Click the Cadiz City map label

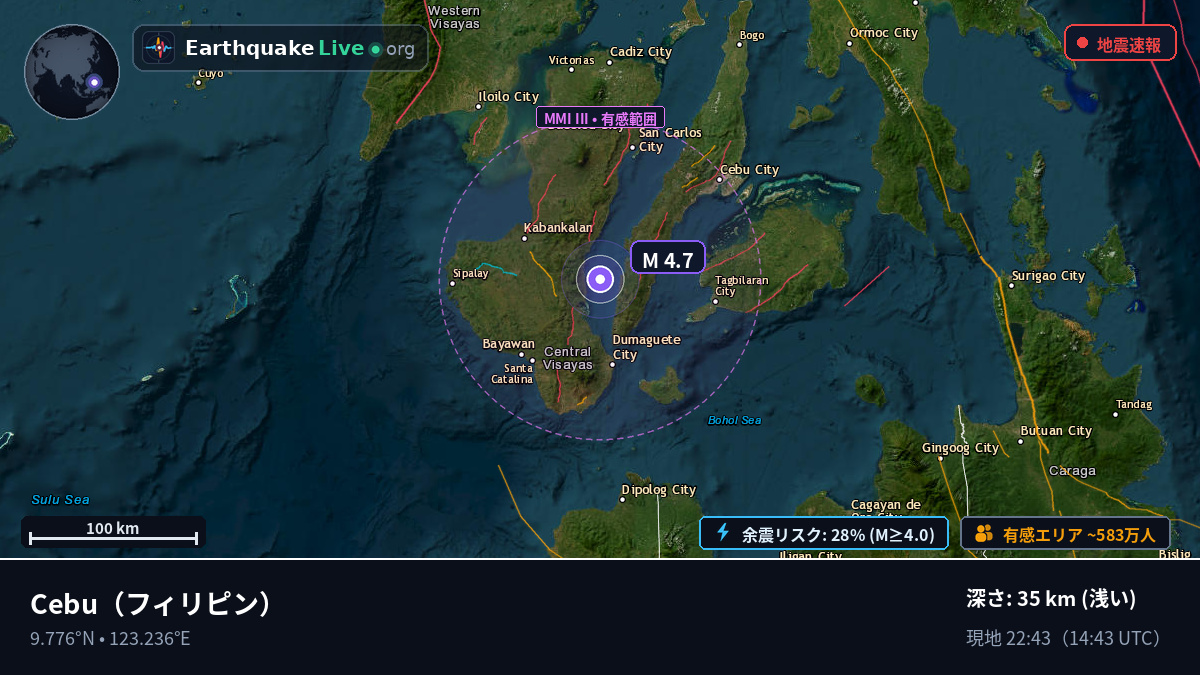641,52
